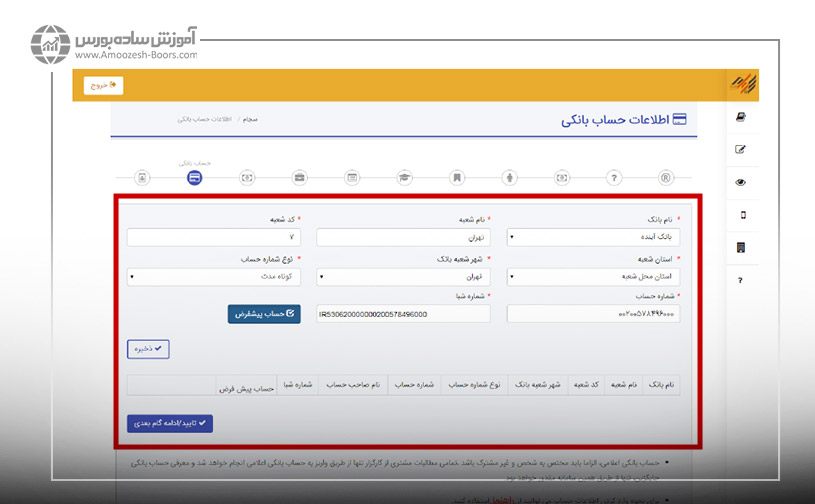Open the bank name dropdown (بانک آینده)
This screenshot has width=815, height=504.
(593, 238)
